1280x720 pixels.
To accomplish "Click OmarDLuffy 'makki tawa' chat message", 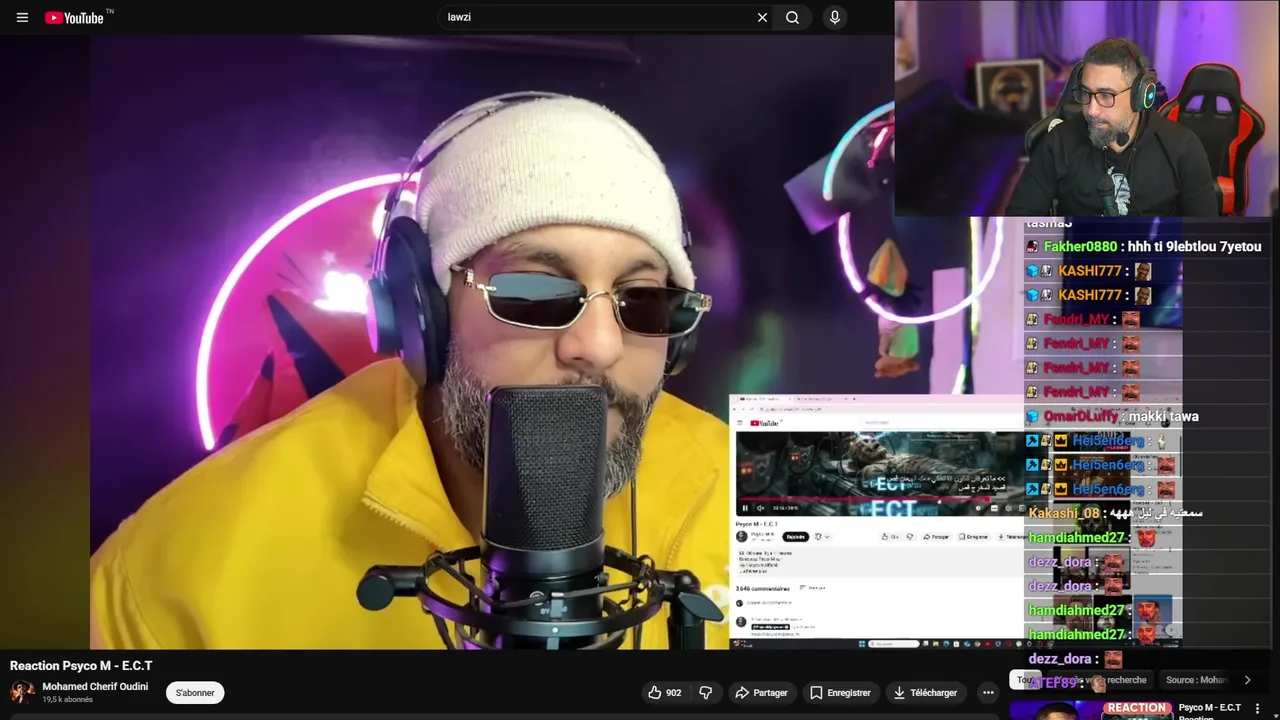I will pos(1112,417).
